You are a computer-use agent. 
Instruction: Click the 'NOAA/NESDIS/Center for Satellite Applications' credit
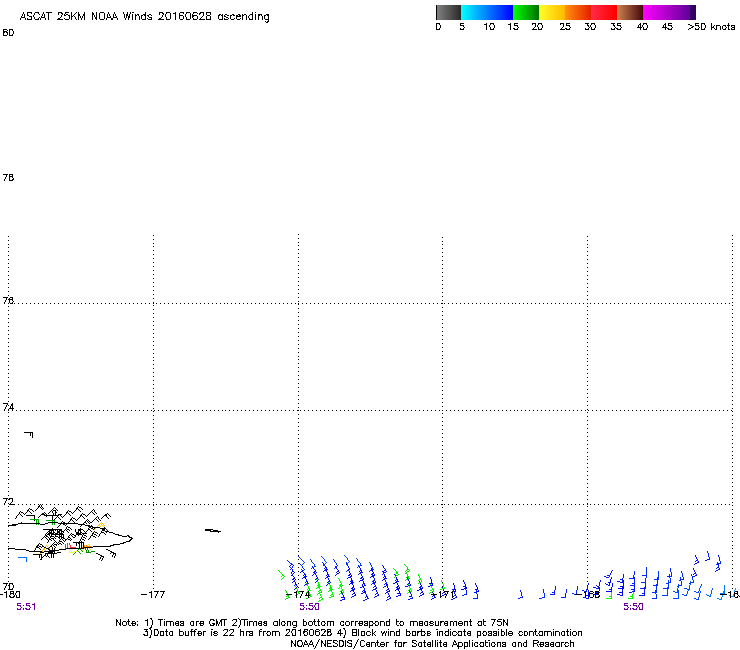pos(432,644)
